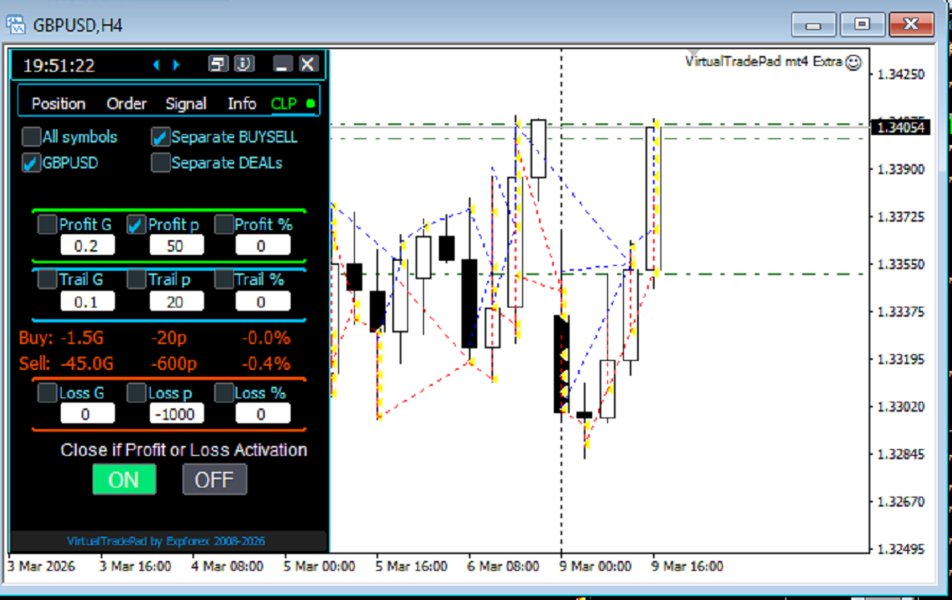Enable the Profit G checkbox
The width and height of the screenshot is (952, 600).
tap(47, 224)
